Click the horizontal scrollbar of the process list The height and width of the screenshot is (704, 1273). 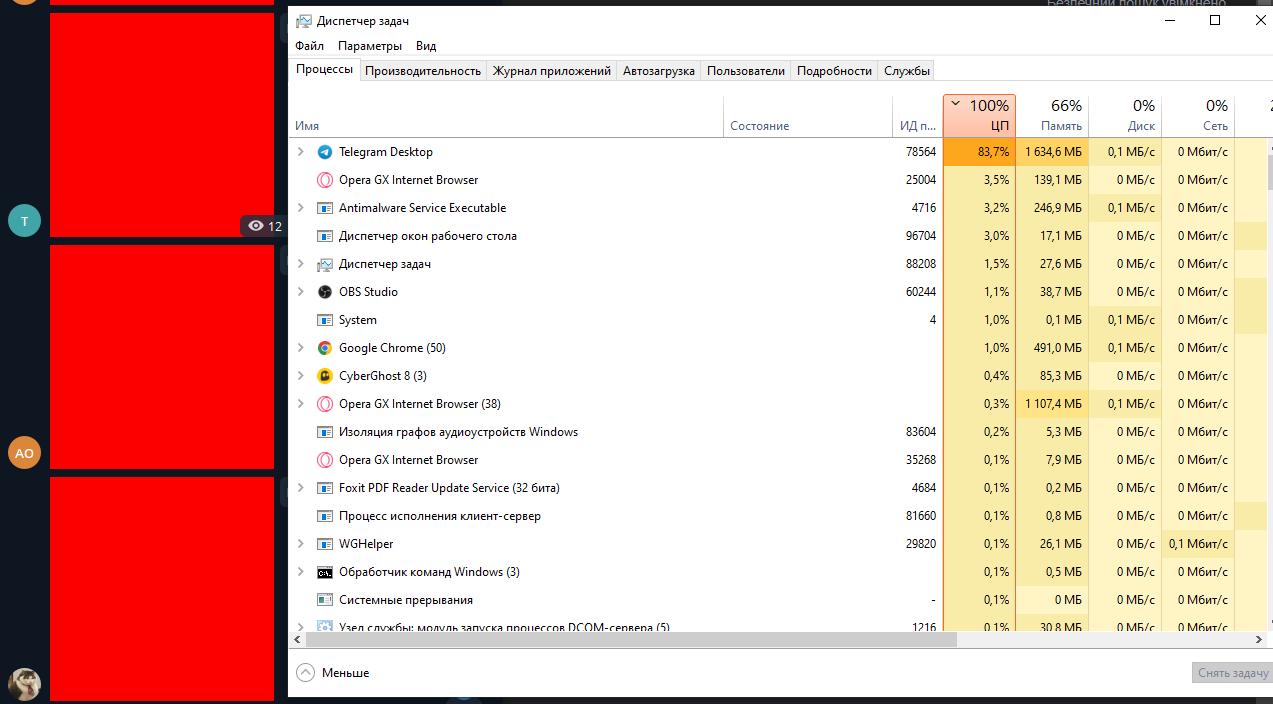624,639
